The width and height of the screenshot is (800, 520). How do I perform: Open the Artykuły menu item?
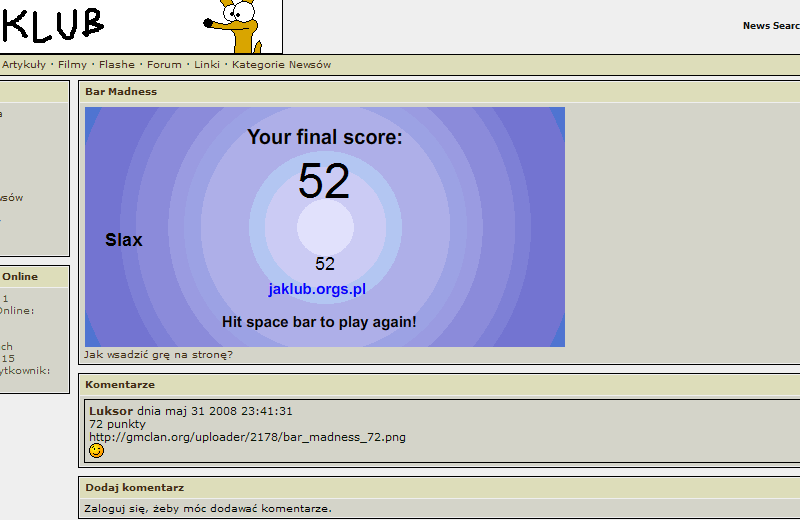[24, 65]
